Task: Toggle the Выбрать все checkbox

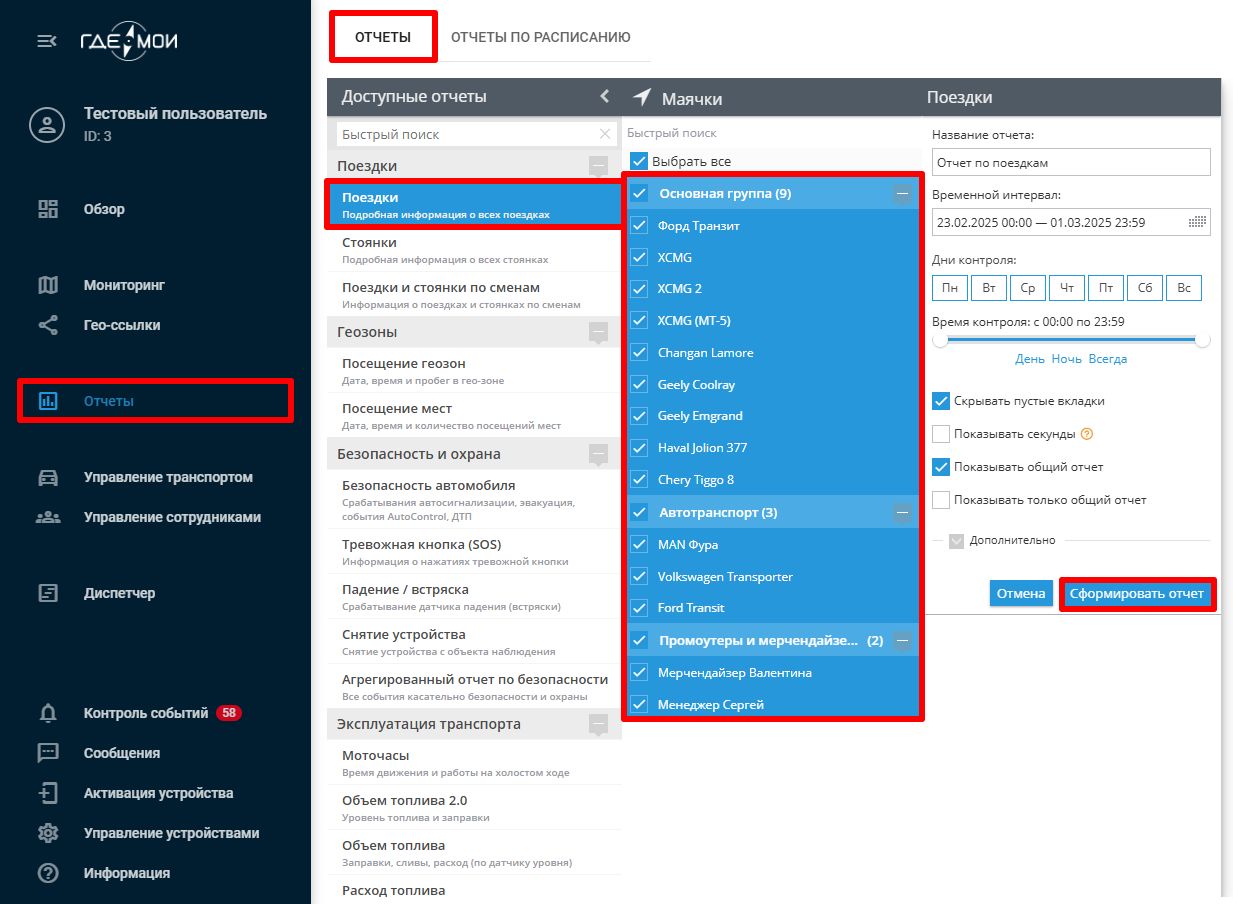Action: [x=640, y=161]
